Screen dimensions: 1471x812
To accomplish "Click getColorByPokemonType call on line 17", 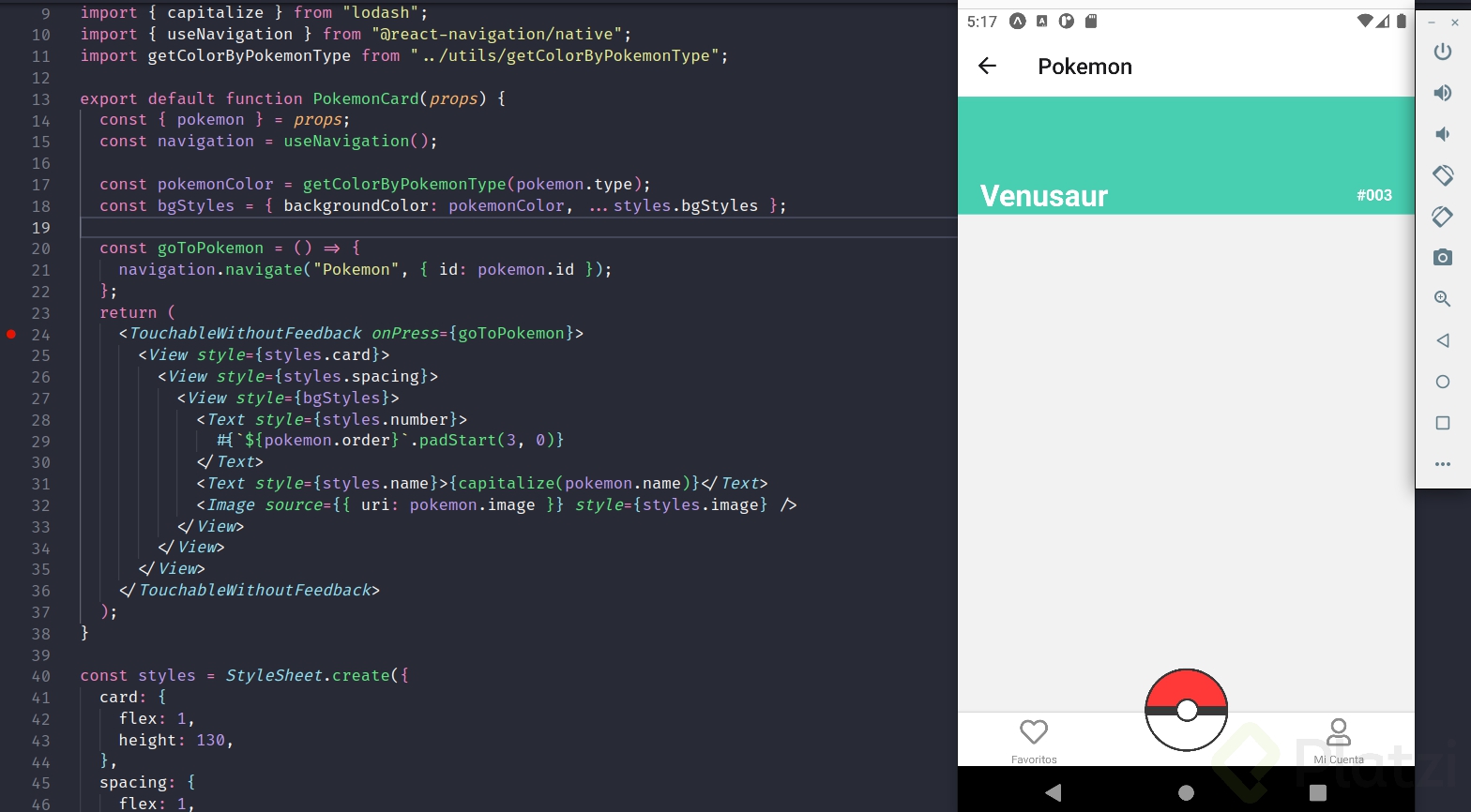I will tap(404, 184).
